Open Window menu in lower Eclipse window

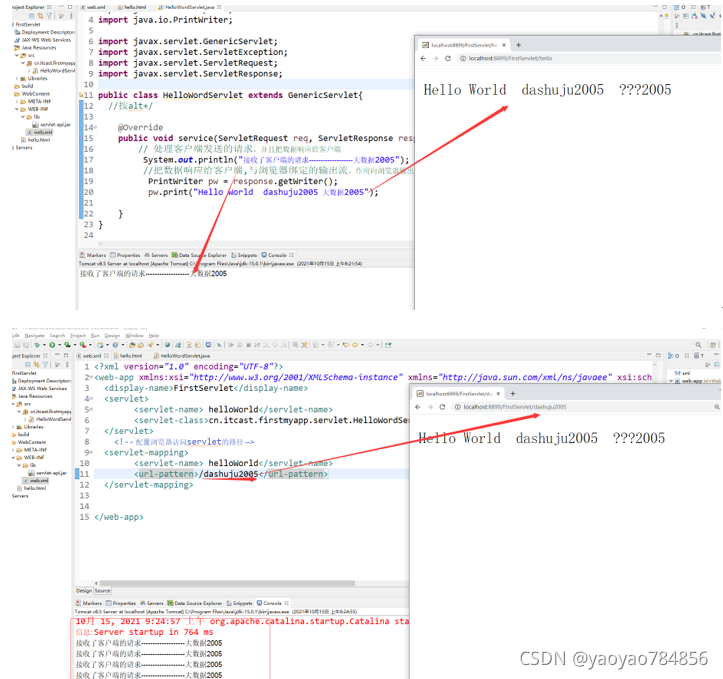pyautogui.click(x=134, y=336)
